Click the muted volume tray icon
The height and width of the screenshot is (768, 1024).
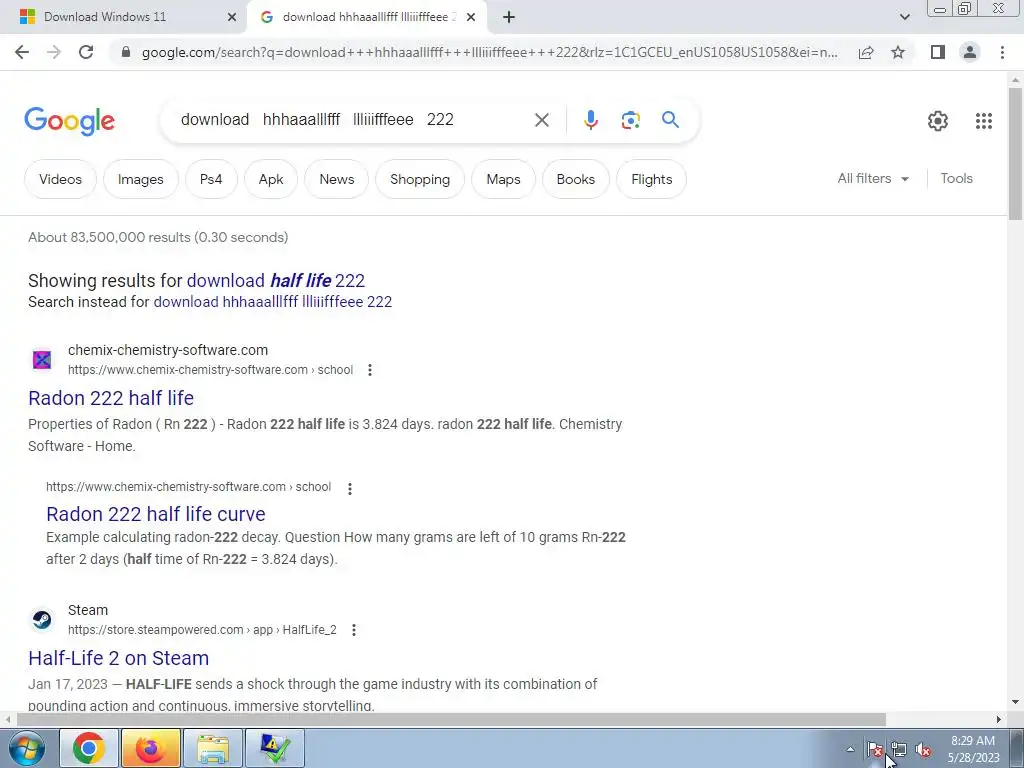point(923,750)
